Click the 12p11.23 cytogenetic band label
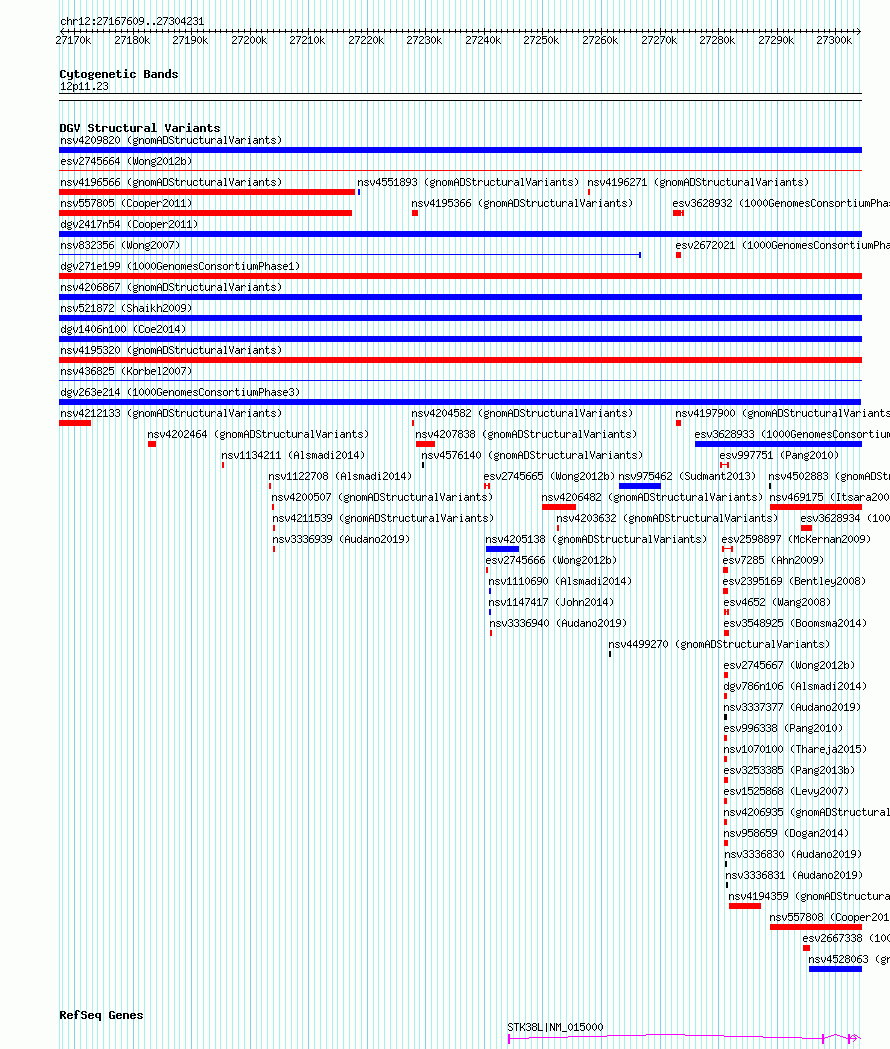 84,86
